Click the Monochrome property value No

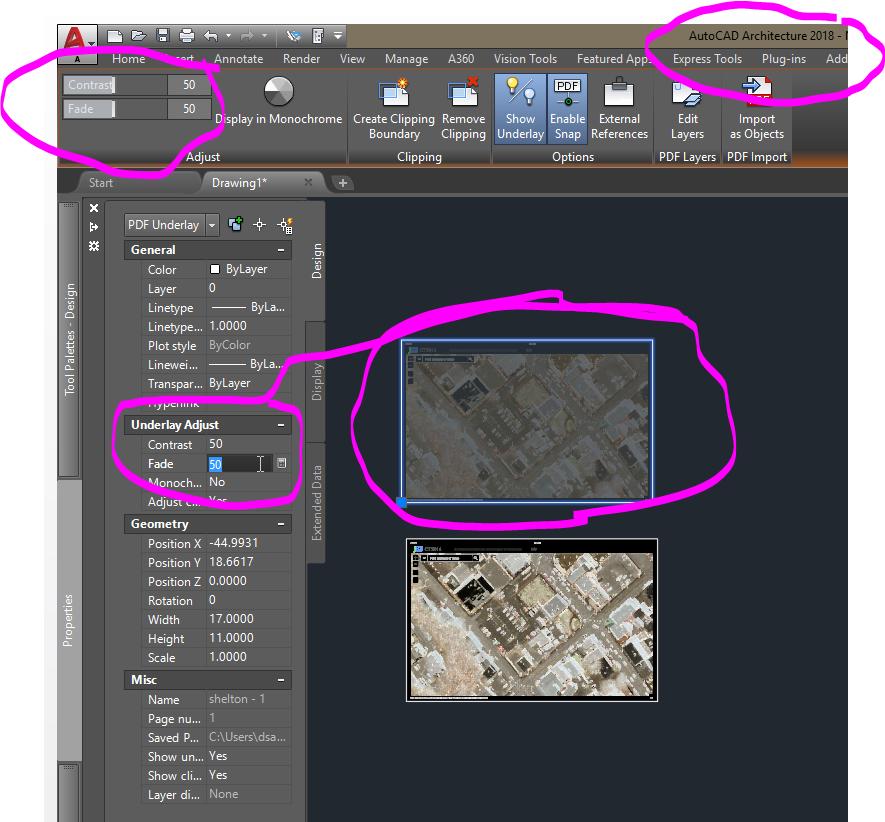point(249,482)
